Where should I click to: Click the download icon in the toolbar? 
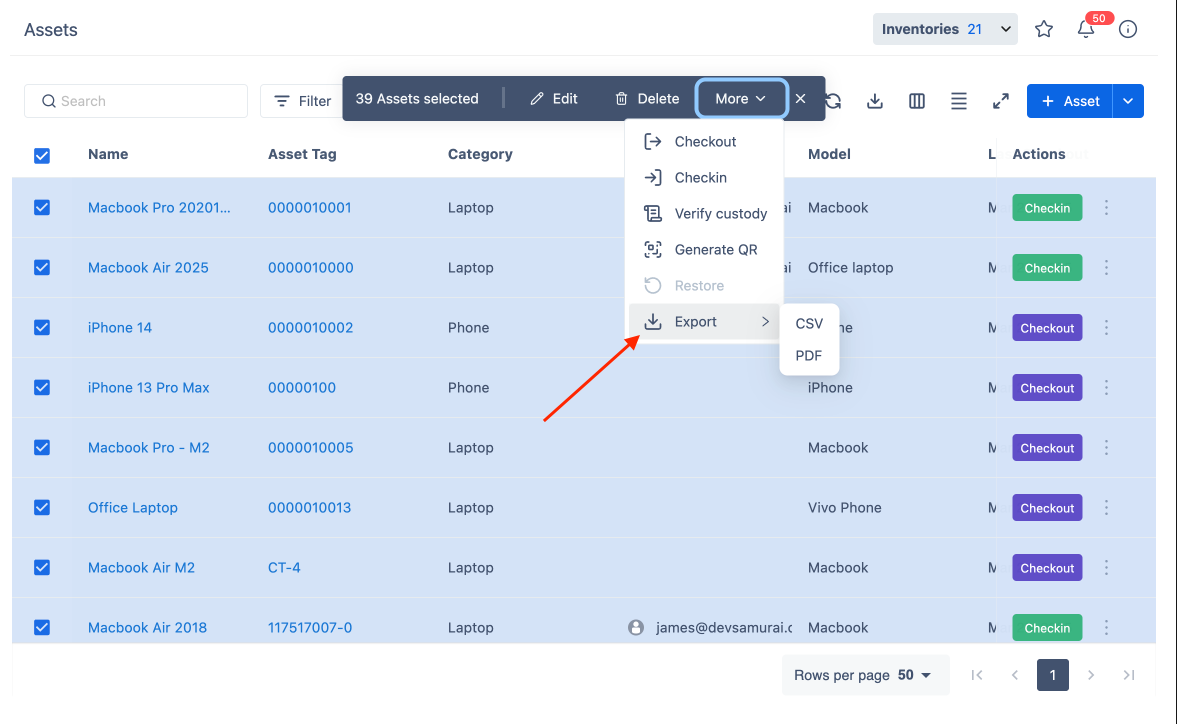point(875,101)
